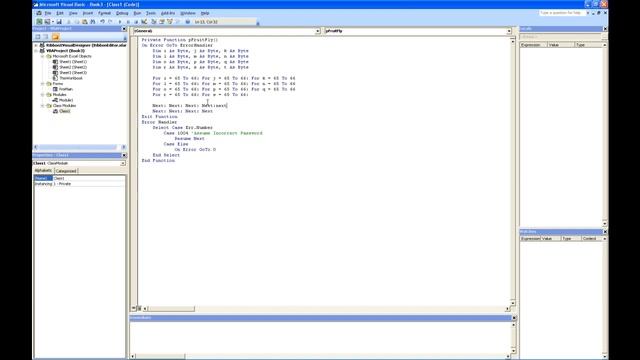Close the Project explorer panel
This screenshot has height=360, width=640.
click(x=124, y=29)
